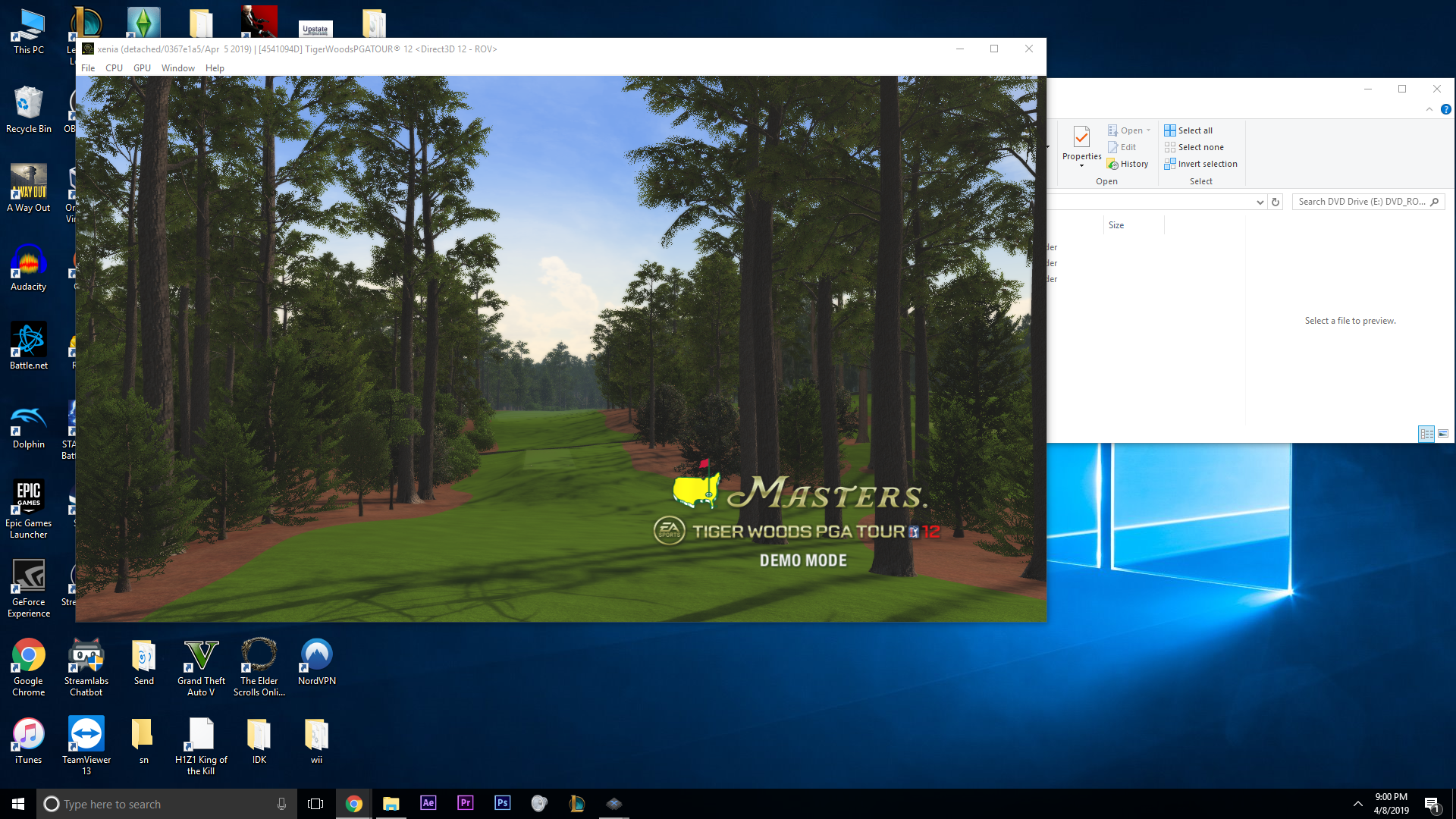
Task: Click Invert selection in ribbon
Action: coord(1200,164)
